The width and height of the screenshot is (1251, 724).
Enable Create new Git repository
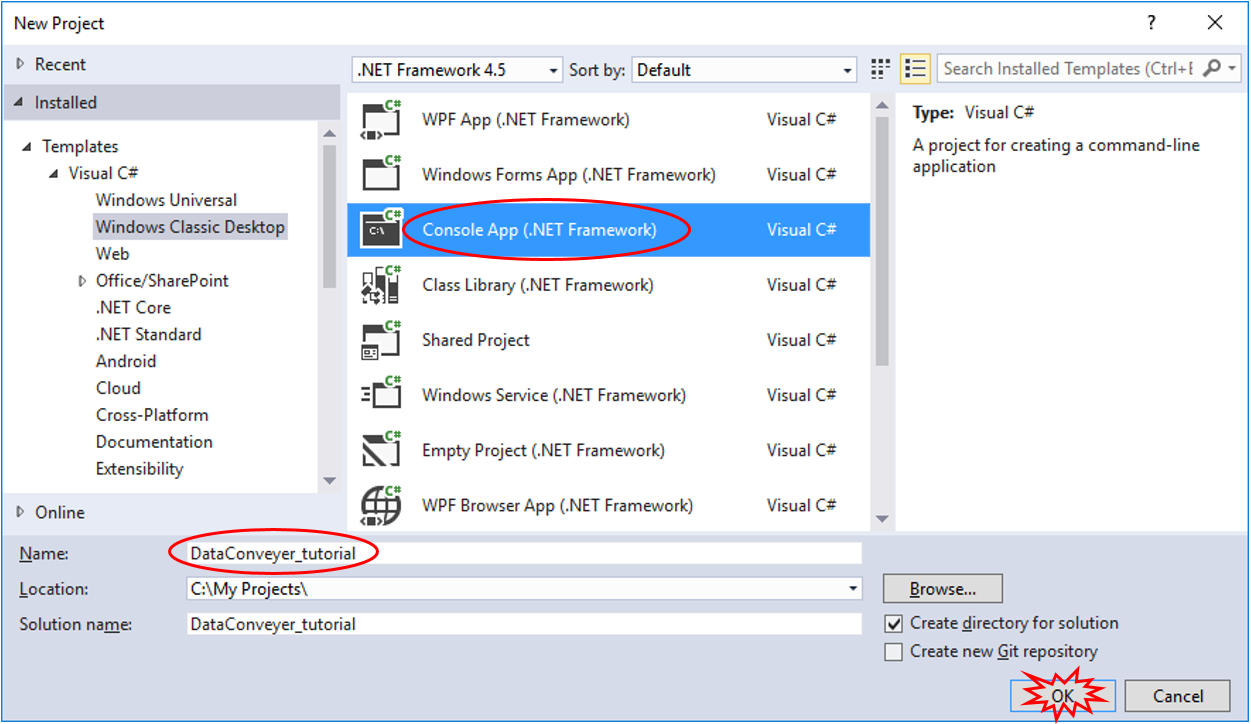pyautogui.click(x=893, y=651)
